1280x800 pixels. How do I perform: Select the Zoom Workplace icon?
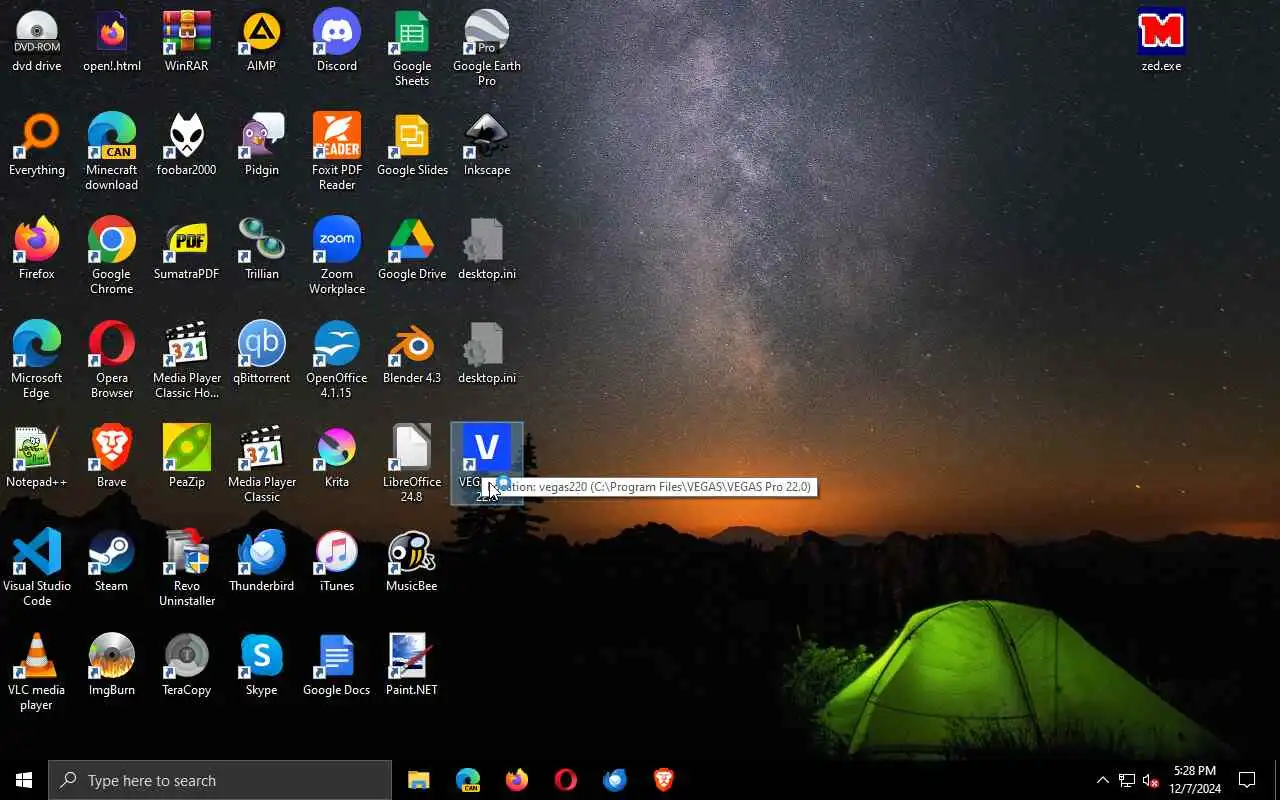pos(337,256)
